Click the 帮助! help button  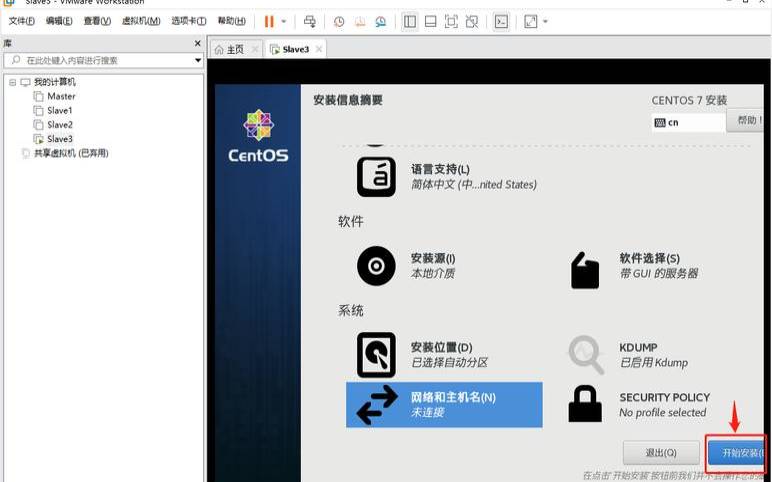pyautogui.click(x=745, y=121)
